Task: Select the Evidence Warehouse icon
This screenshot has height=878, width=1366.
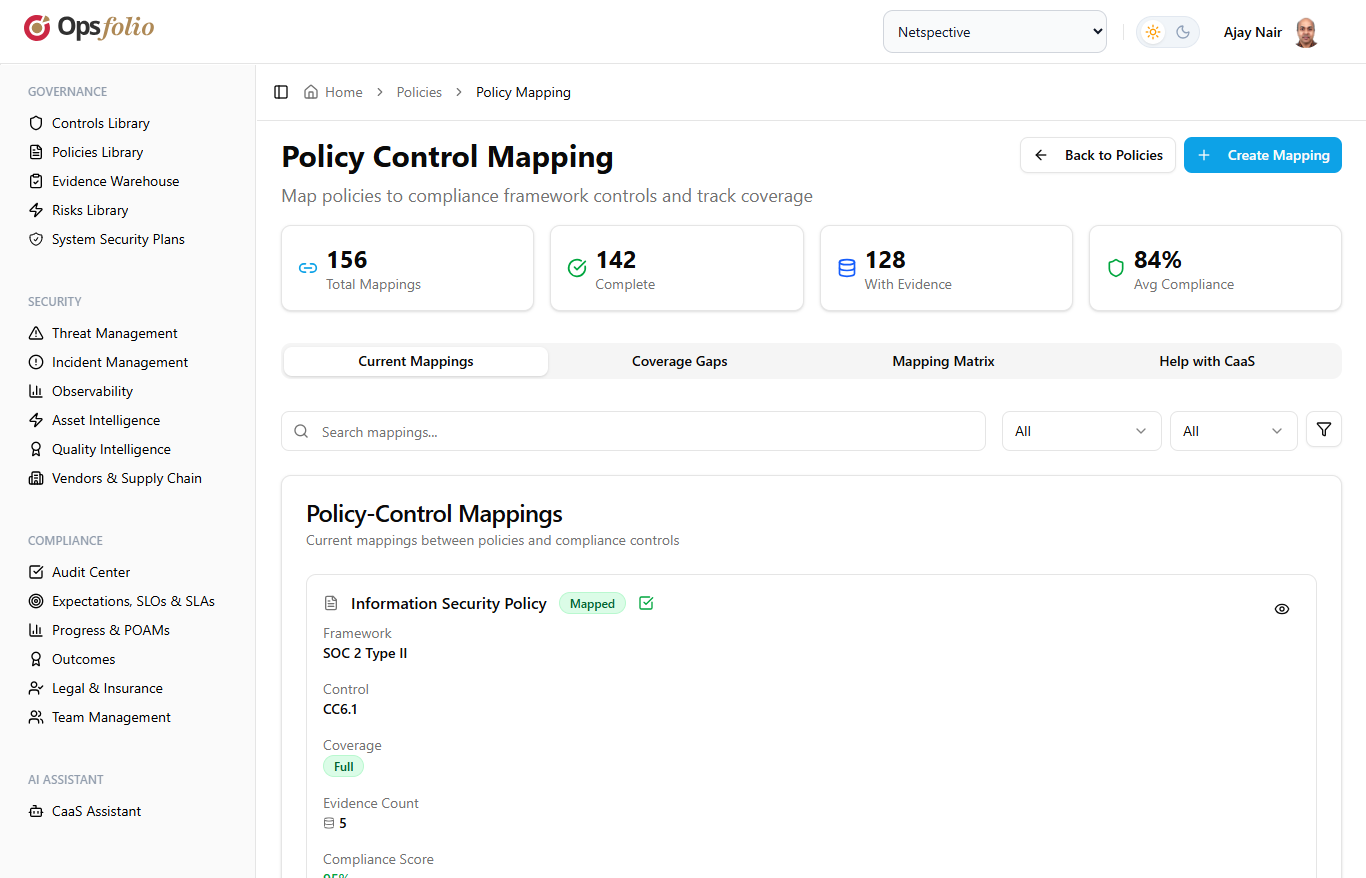Action: (x=34, y=180)
